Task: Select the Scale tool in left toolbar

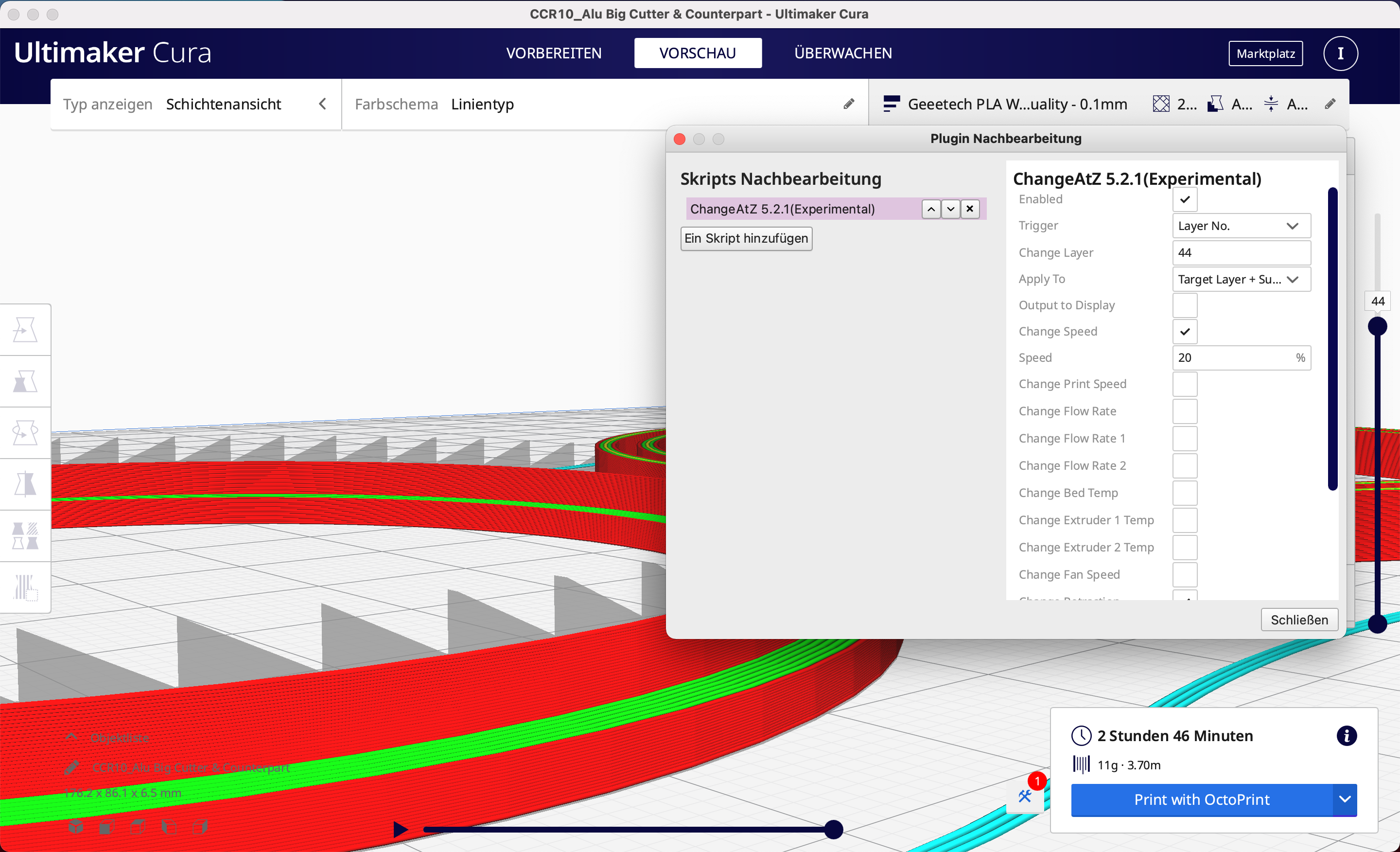Action: (25, 381)
